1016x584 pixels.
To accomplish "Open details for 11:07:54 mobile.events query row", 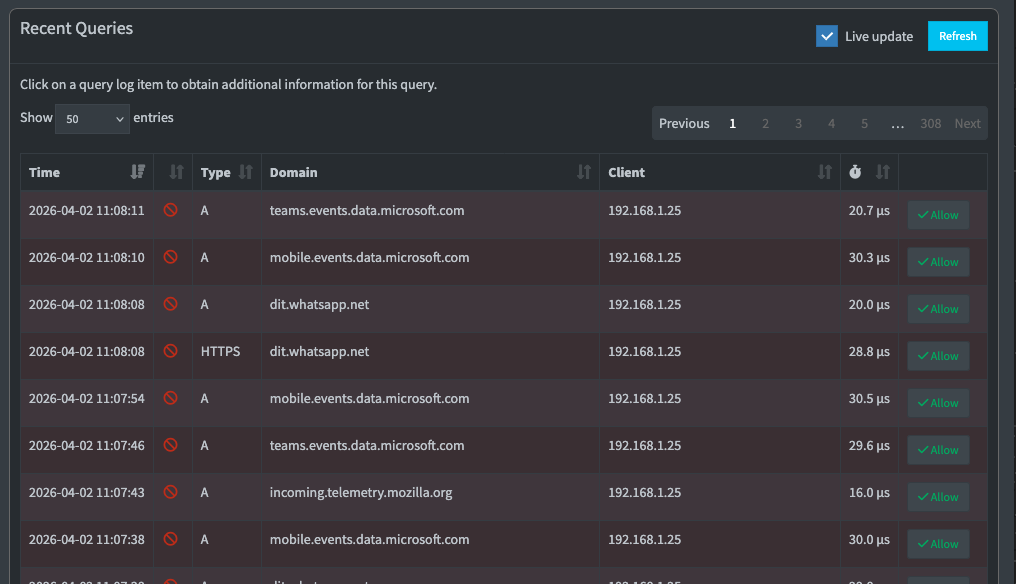I will click(x=368, y=398).
